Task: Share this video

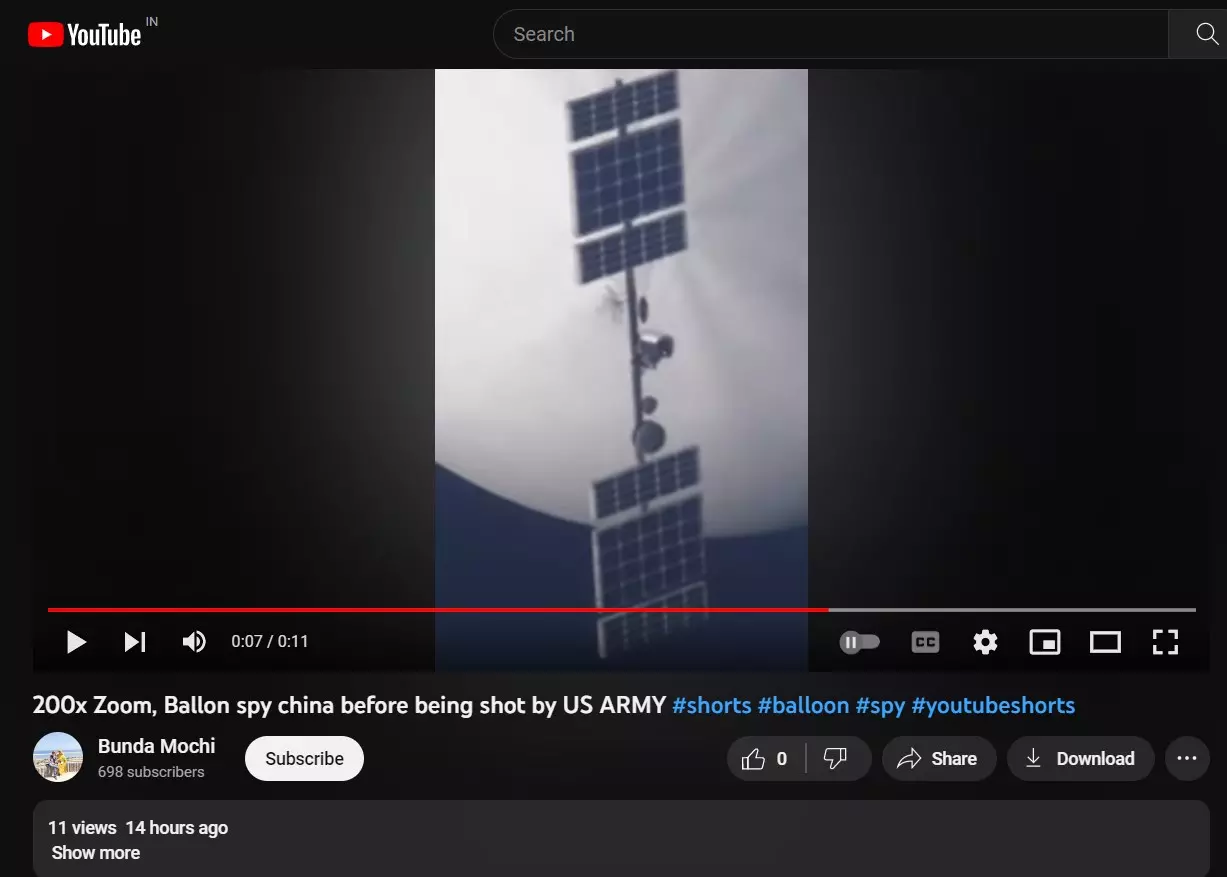Action: [938, 759]
